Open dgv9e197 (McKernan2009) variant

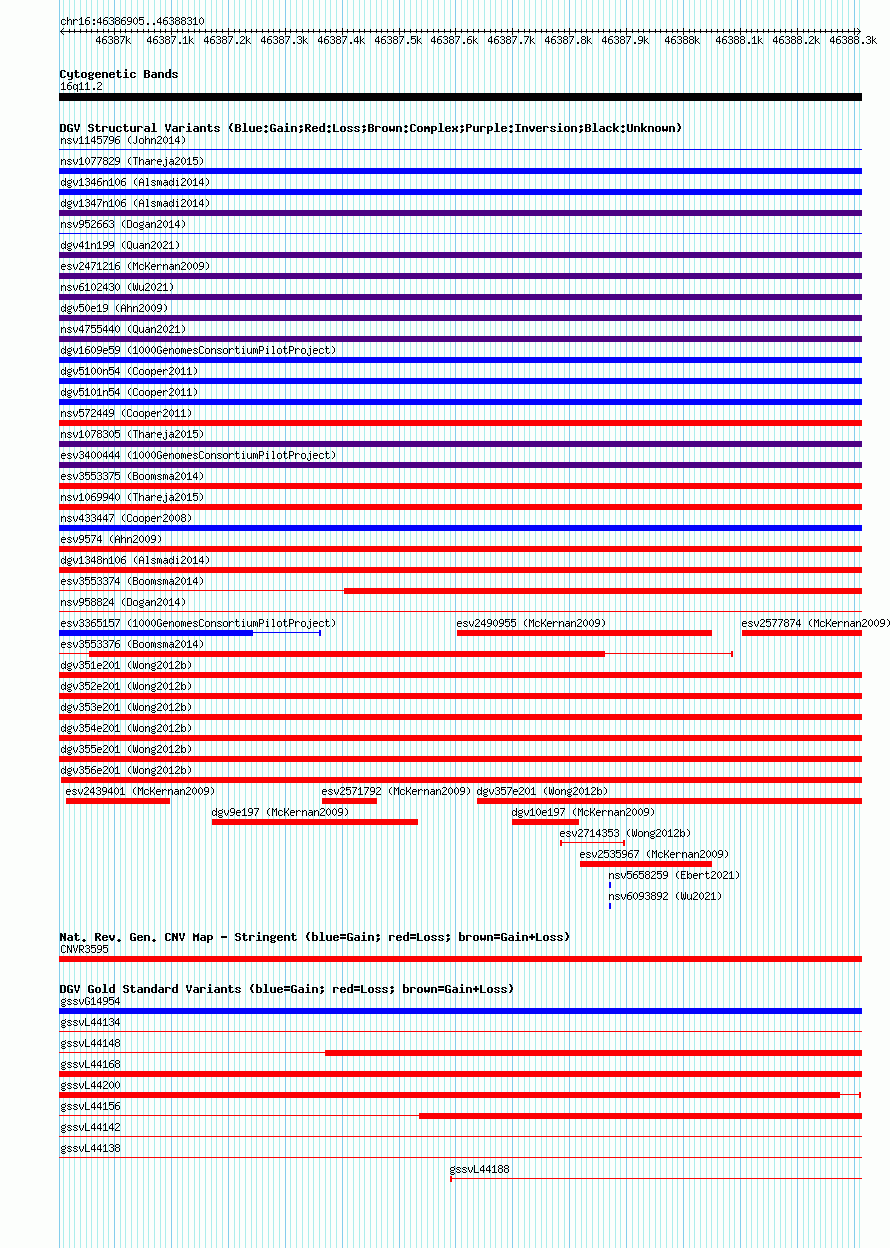pyautogui.click(x=281, y=813)
